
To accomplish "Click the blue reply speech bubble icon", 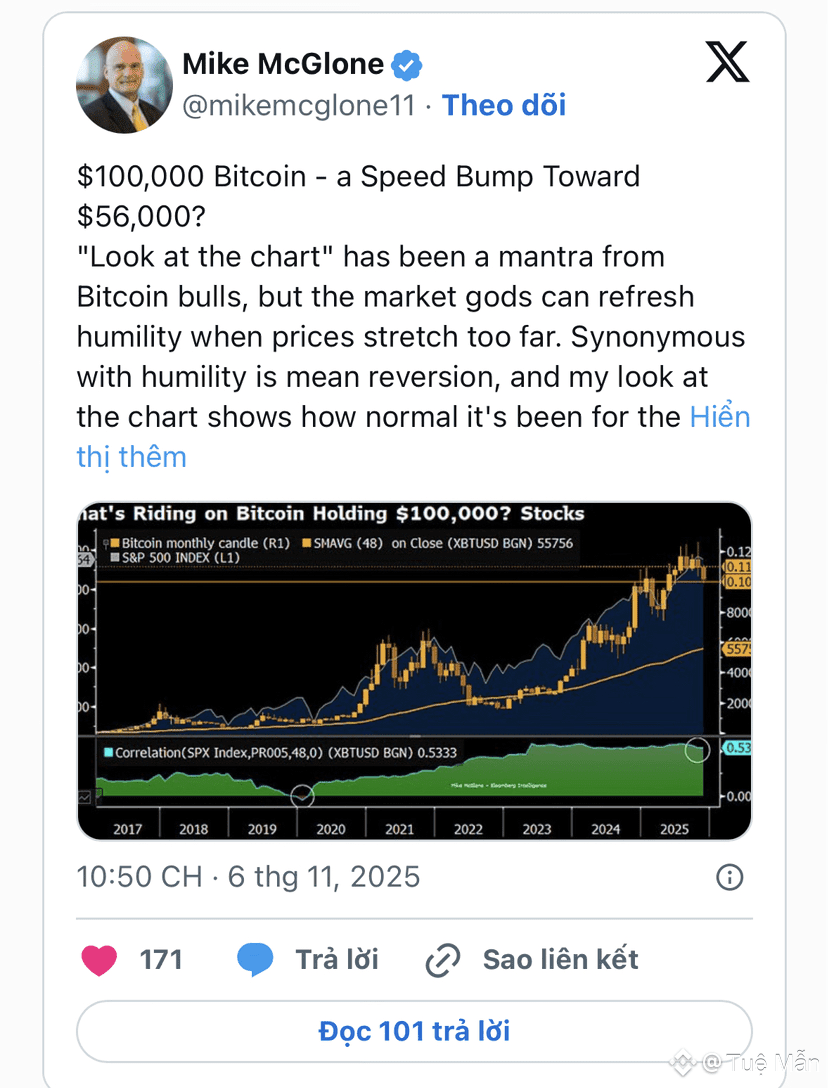I will [x=255, y=960].
